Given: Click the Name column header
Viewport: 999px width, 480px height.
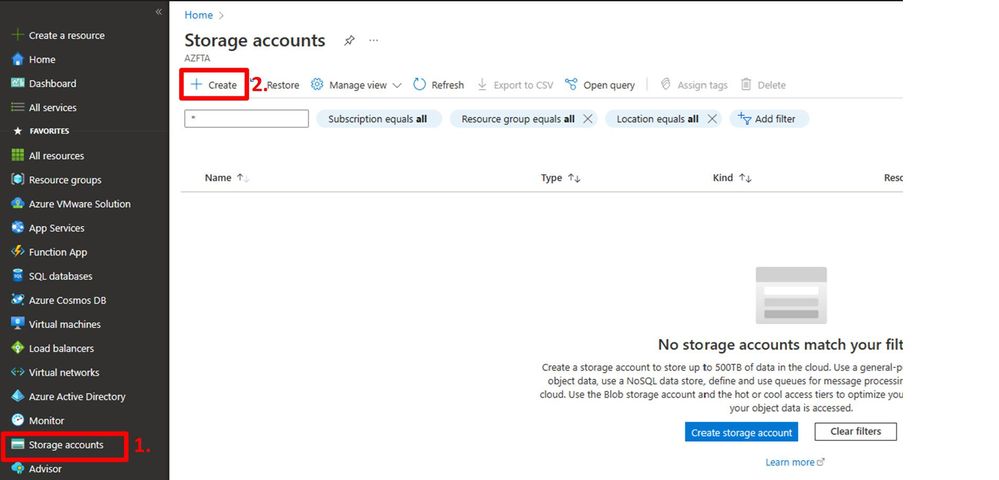Looking at the screenshot, I should [218, 178].
